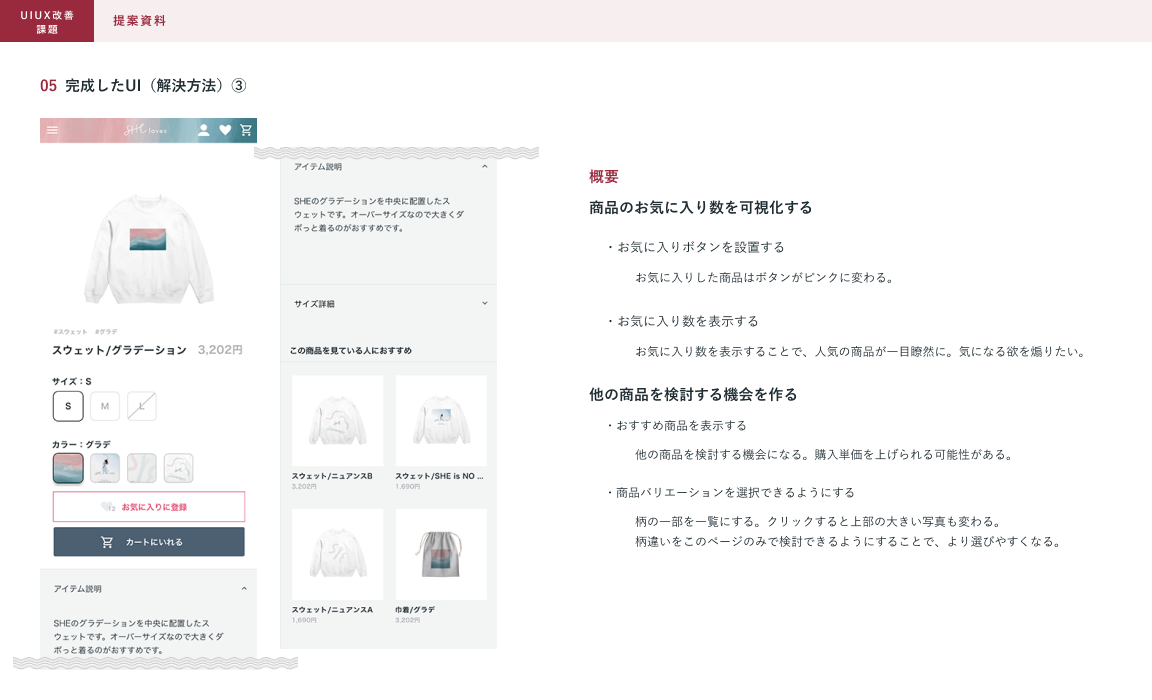Click the heart icon in お気に入りに登録 button
Viewport: 1152px width, 700px height.
[x=109, y=507]
